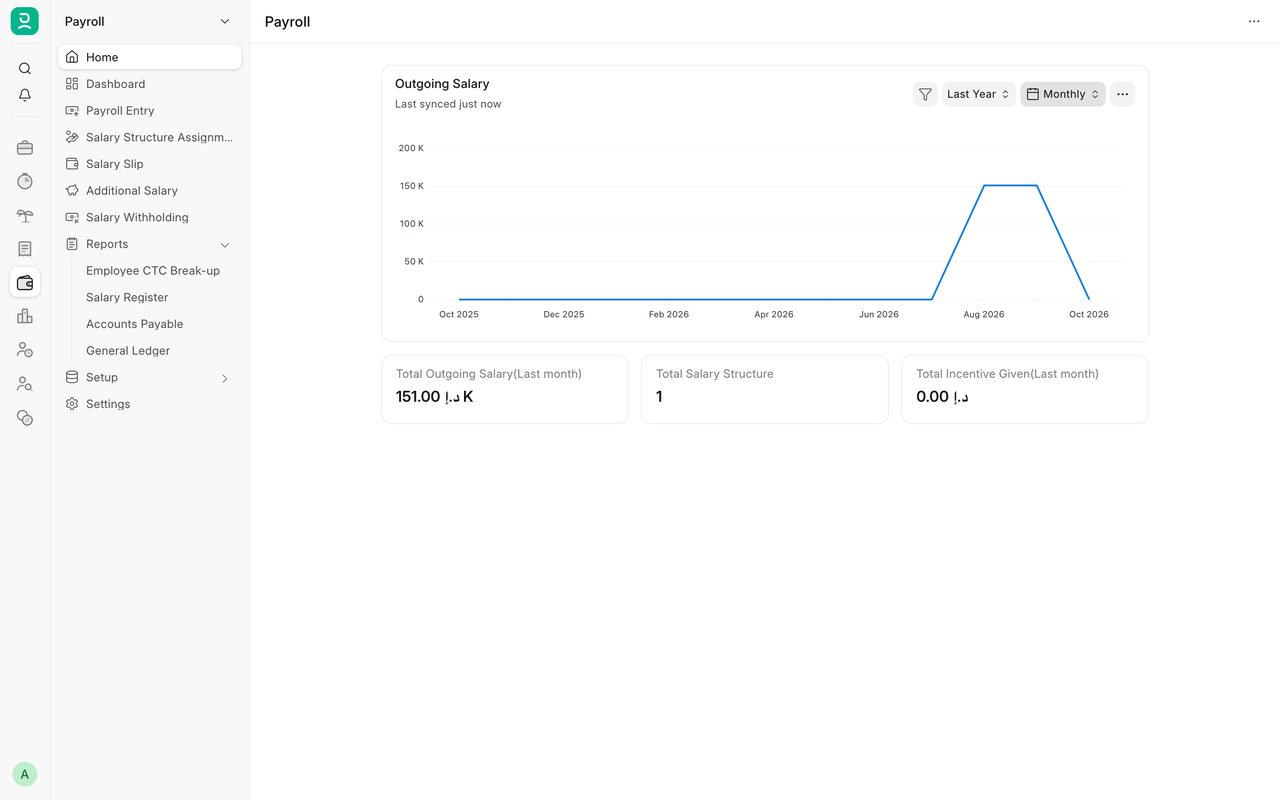Expand the Setup section chevron
This screenshot has width=1280, height=800.
[x=225, y=378]
